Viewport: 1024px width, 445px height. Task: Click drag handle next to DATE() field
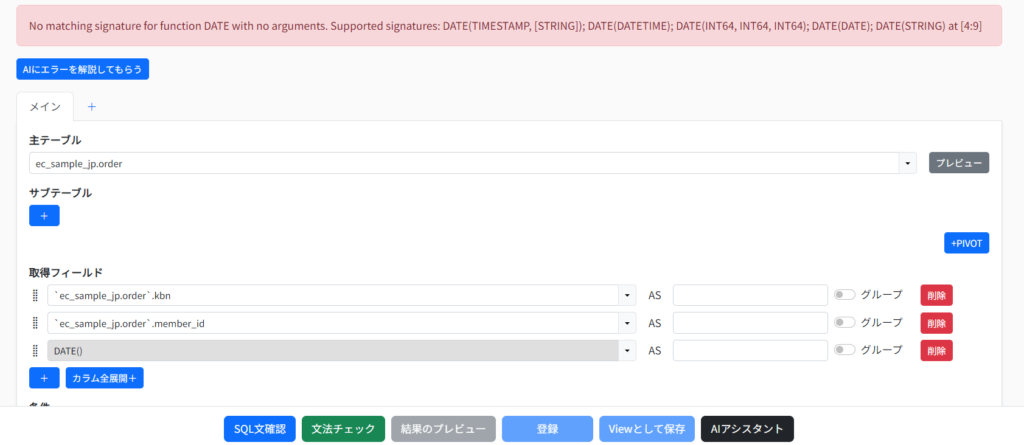[x=36, y=351]
